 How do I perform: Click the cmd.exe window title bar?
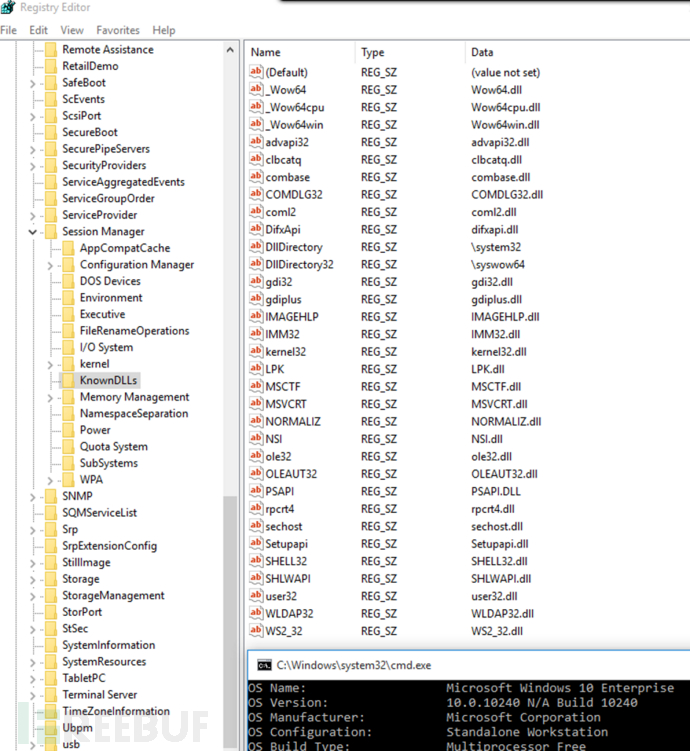pyautogui.click(x=469, y=665)
